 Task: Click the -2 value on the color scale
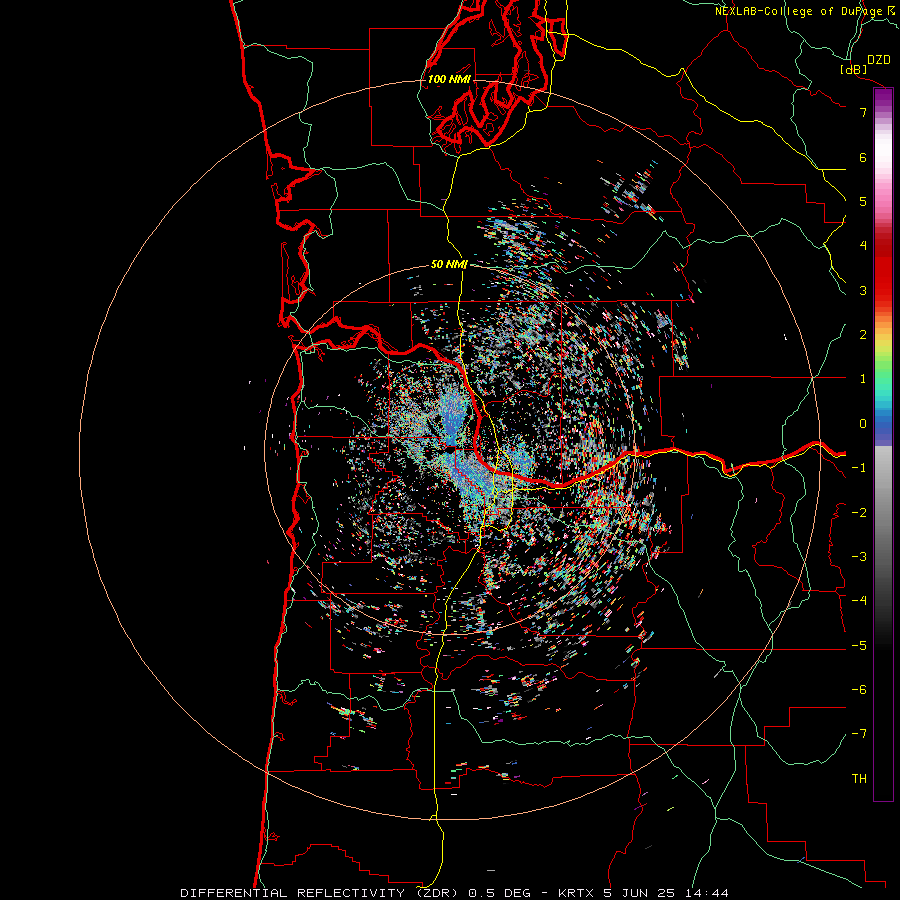click(x=859, y=513)
